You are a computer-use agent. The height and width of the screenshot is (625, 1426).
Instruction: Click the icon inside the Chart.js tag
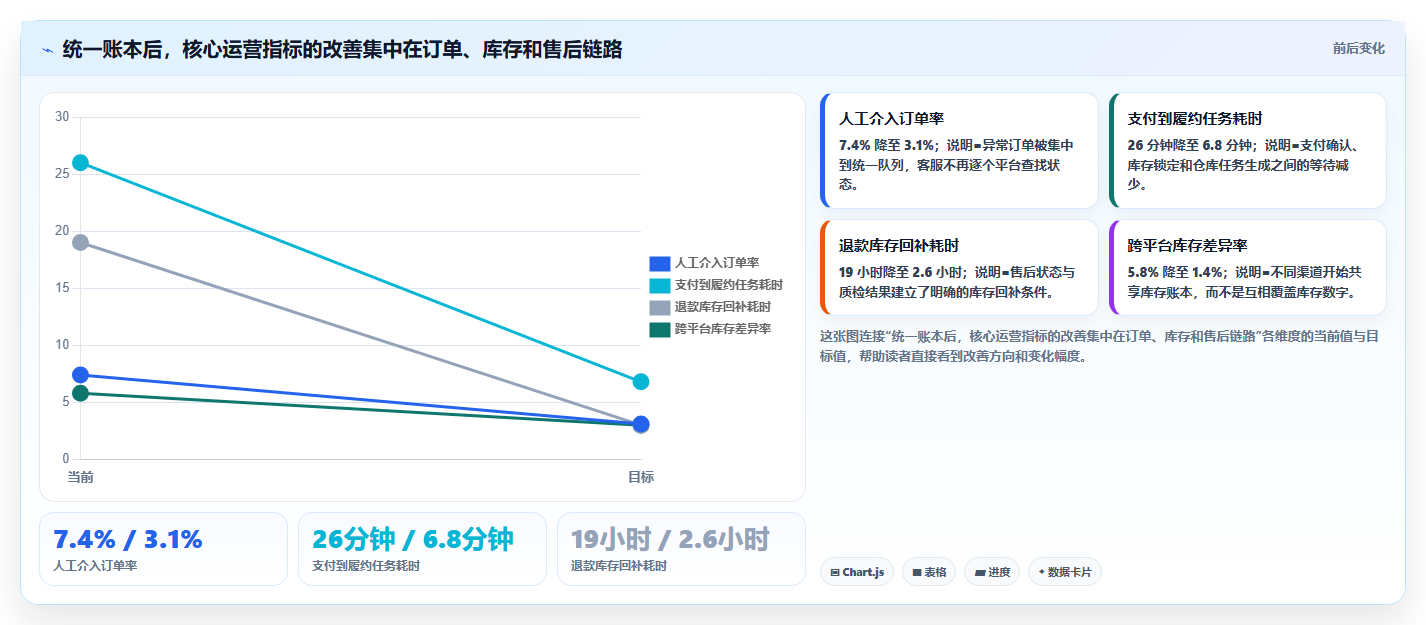(835, 573)
